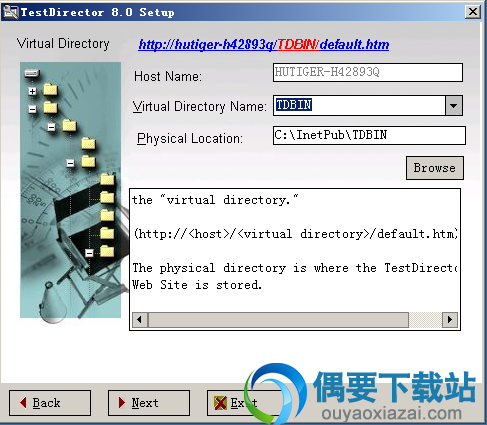
Task: Open the Virtual Directory Name dropdown arrow
Action: coord(454,106)
